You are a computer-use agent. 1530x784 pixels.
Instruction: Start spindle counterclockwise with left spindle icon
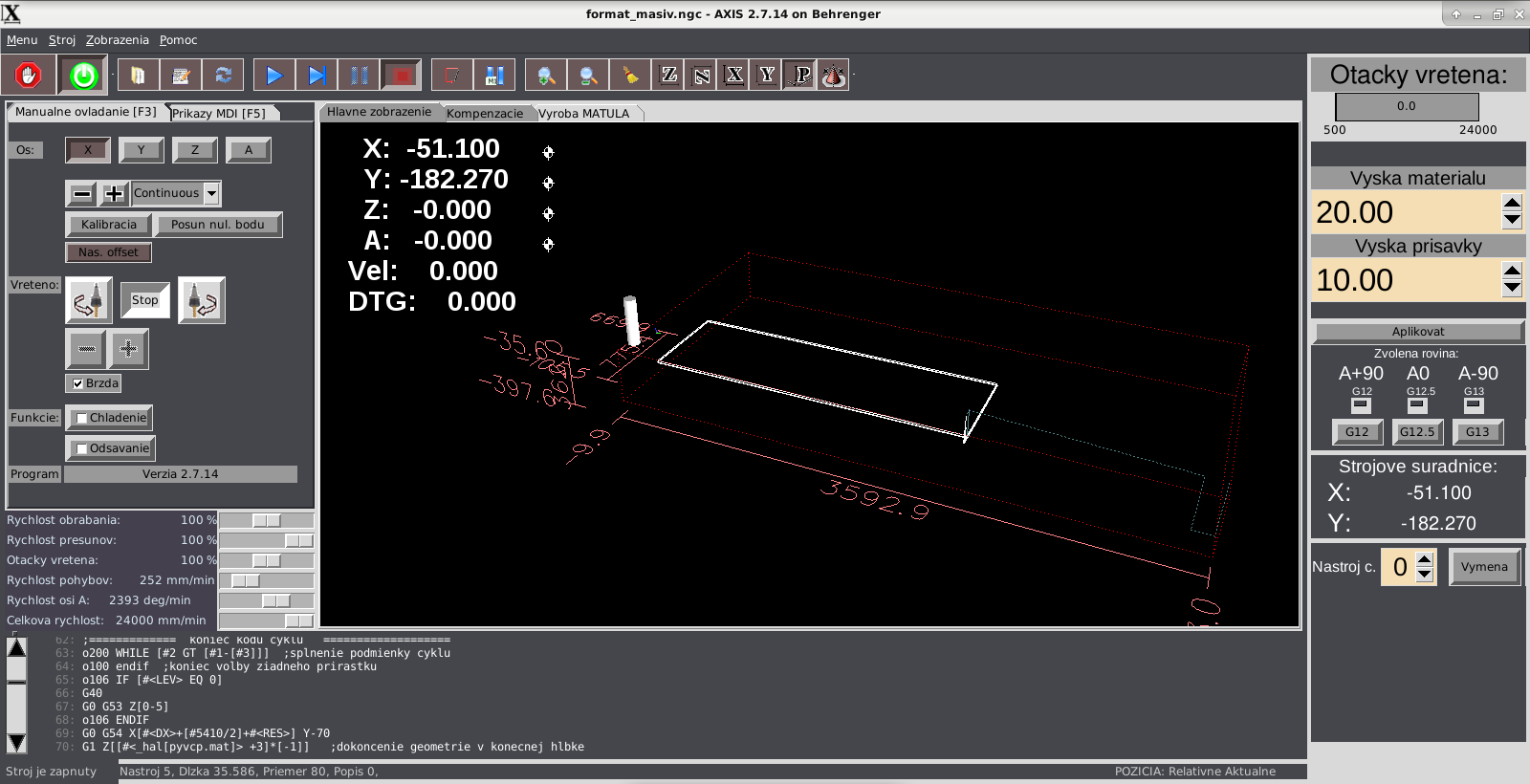89,301
